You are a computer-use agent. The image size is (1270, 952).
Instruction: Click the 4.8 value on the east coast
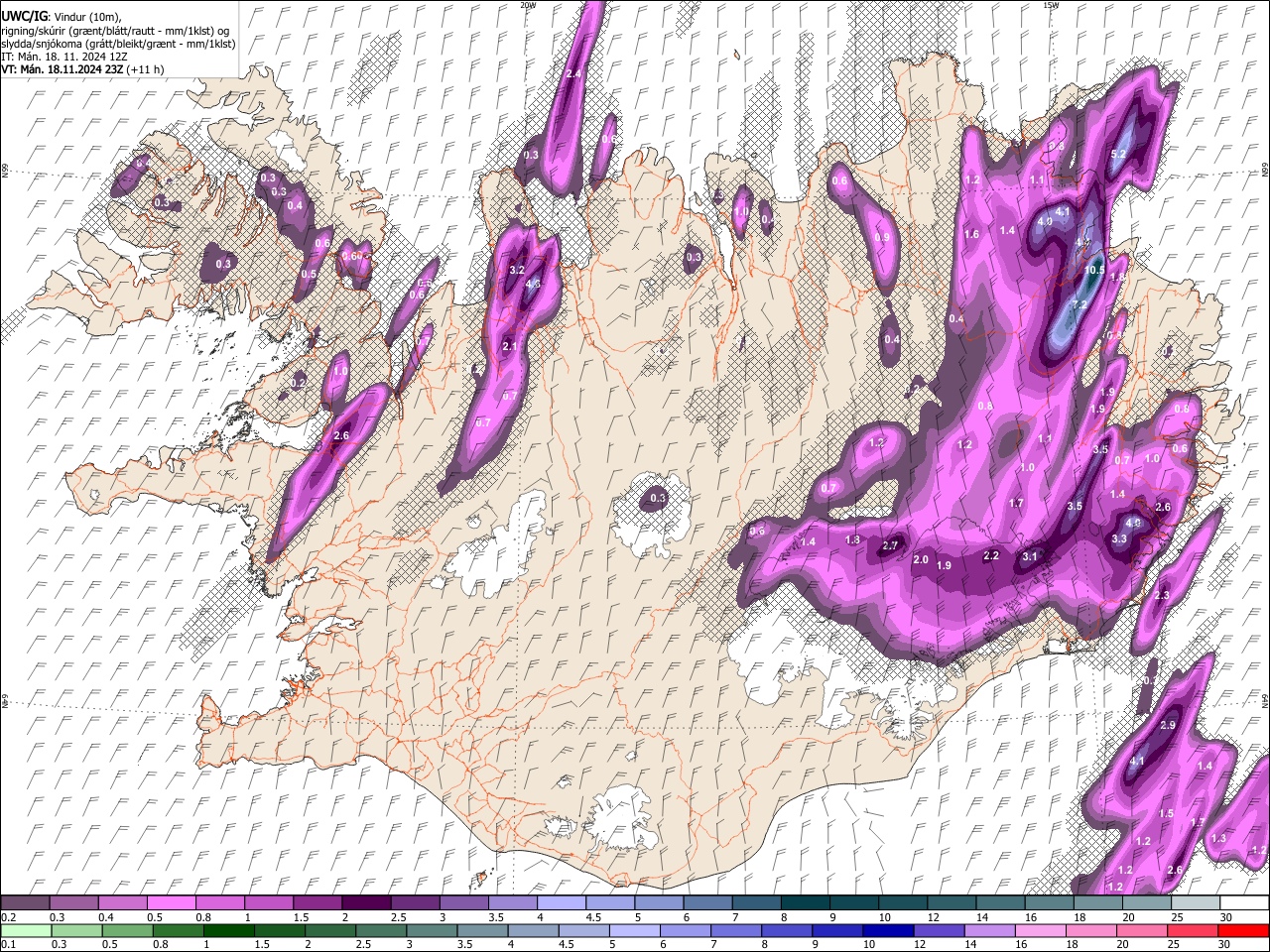point(1134,523)
